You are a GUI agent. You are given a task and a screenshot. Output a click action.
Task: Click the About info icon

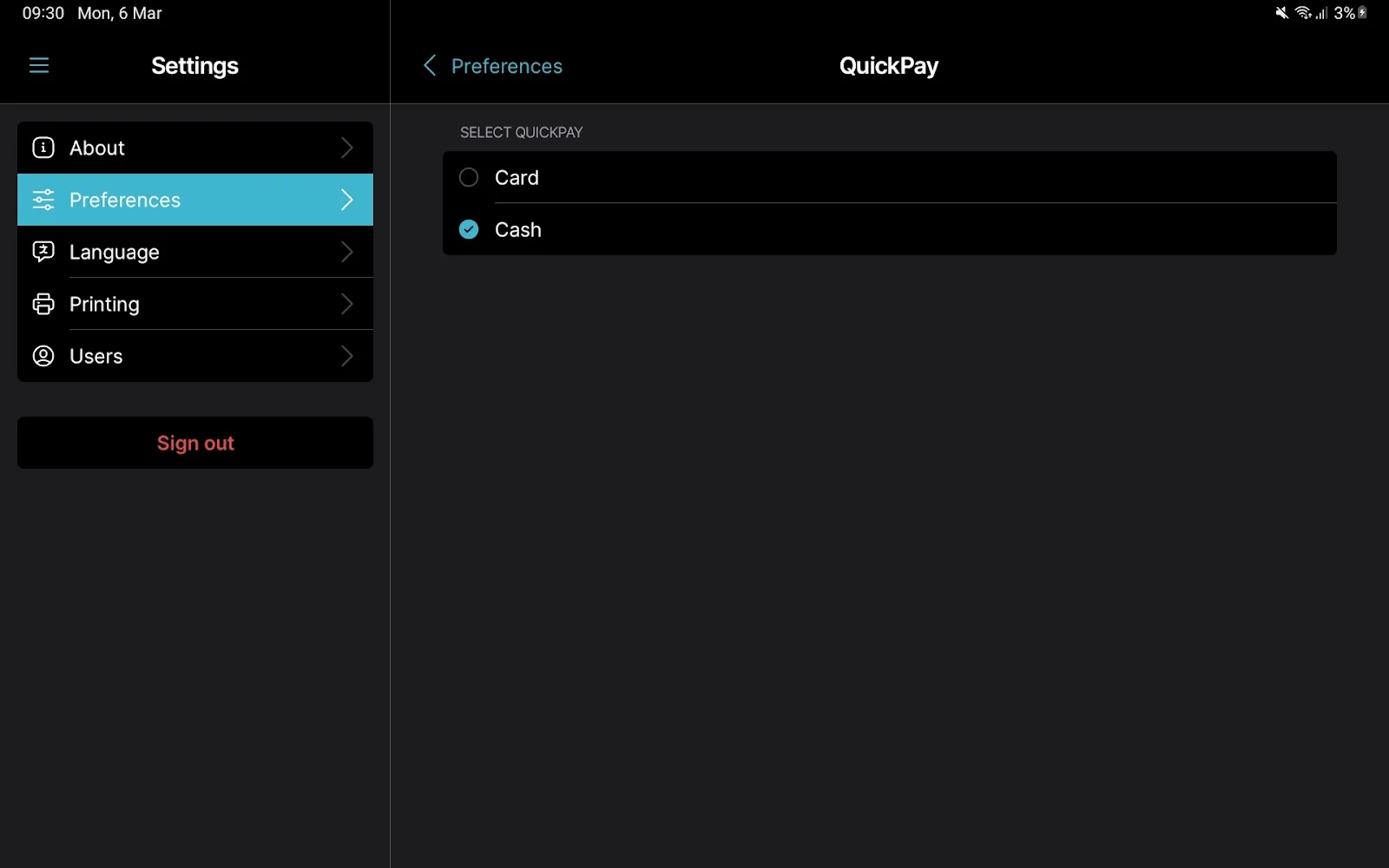pyautogui.click(x=43, y=148)
